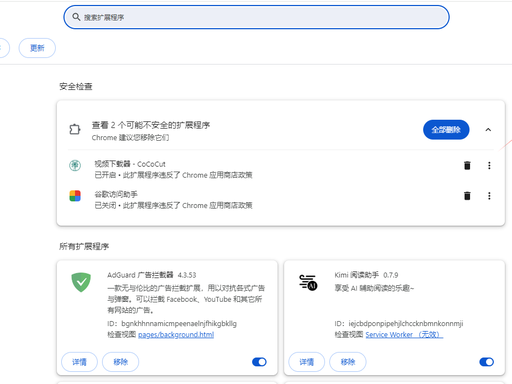Click the AdGuard 广告拦截器 title text
Viewport: 512px width, 384px height.
[140, 275]
